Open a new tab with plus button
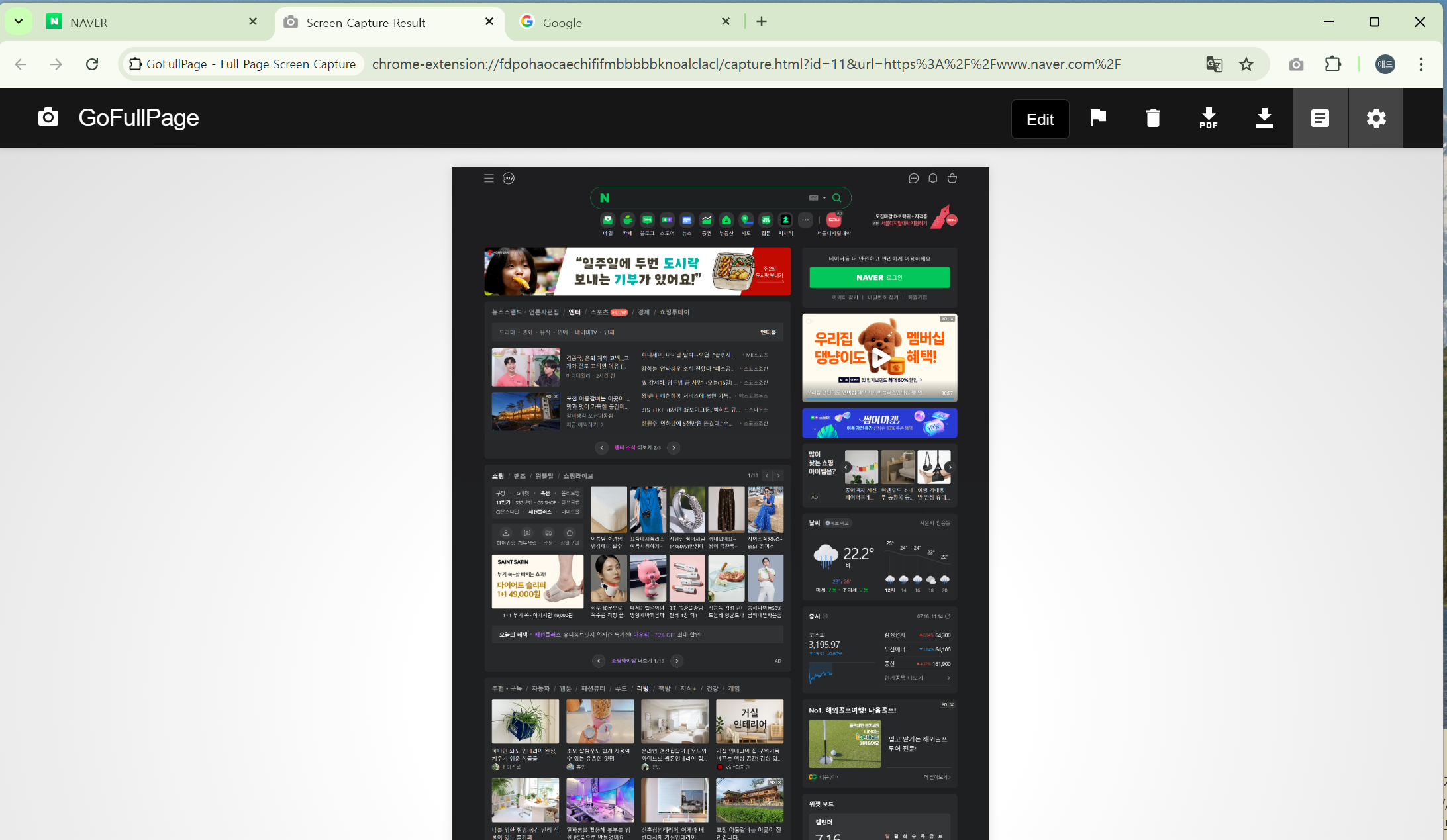 762,21
